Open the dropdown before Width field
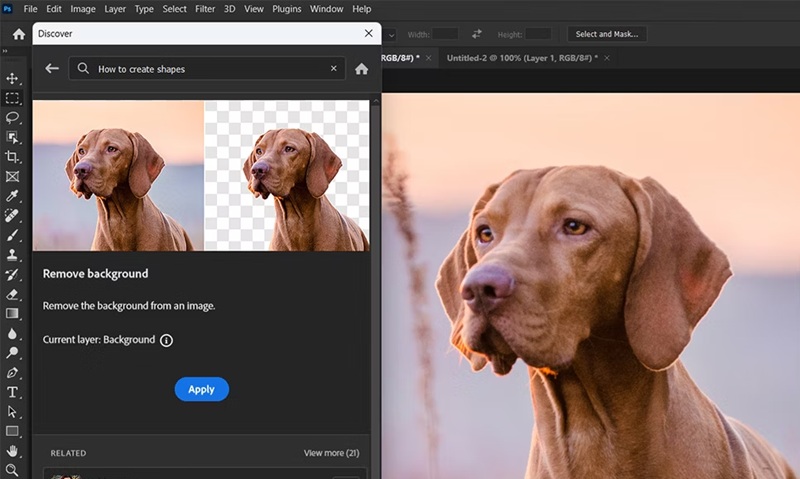 click(x=391, y=35)
